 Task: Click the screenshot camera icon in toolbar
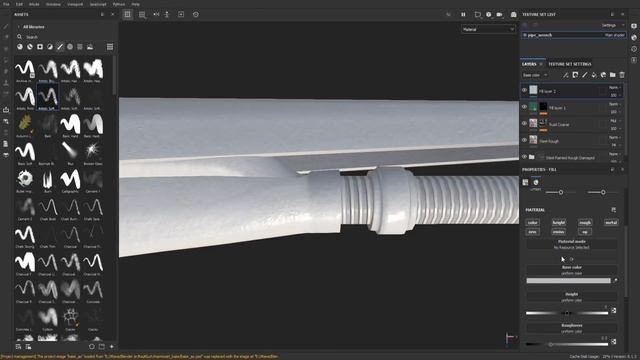[x=513, y=14]
